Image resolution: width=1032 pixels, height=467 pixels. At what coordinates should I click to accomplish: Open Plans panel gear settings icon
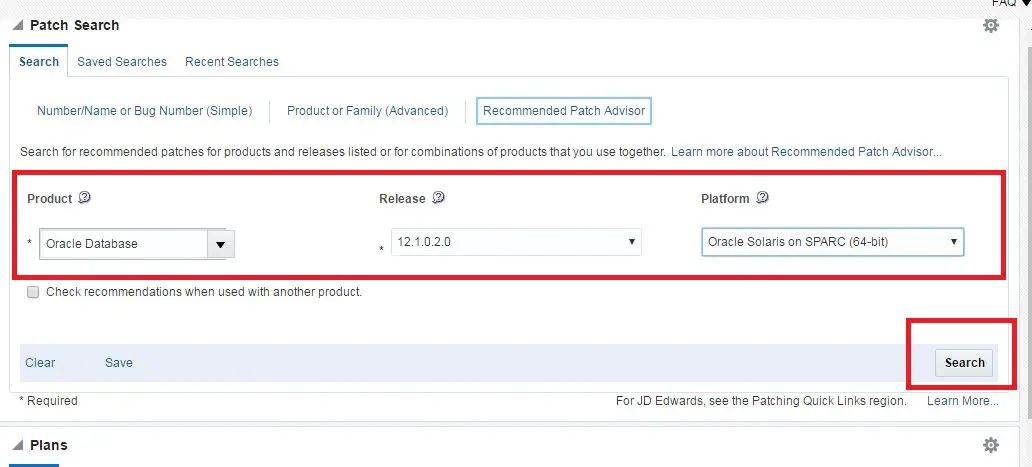991,445
